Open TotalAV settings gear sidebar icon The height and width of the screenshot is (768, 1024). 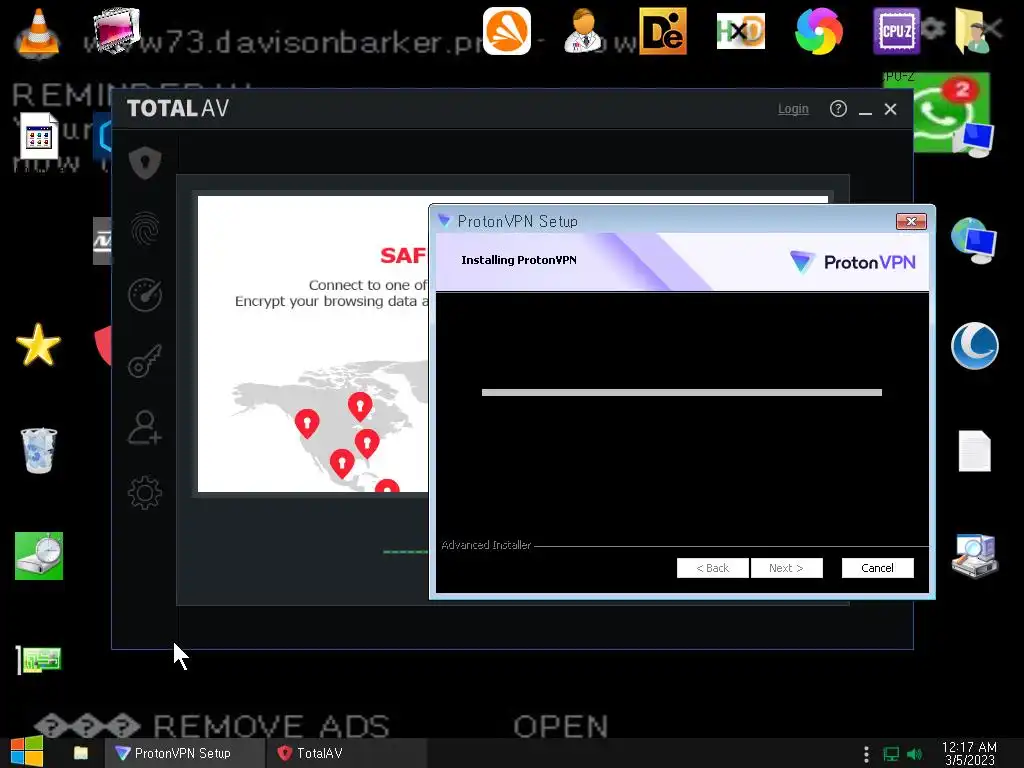(x=145, y=493)
